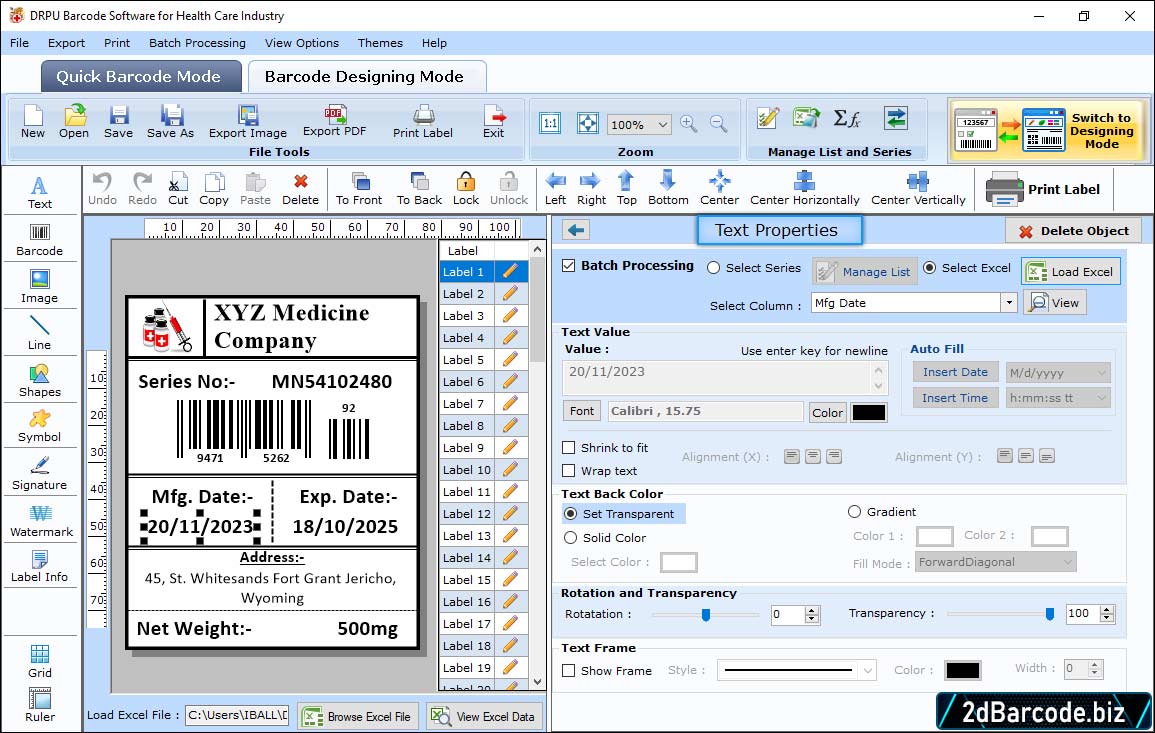Open an existing file
1155x733 pixels.
click(x=74, y=122)
